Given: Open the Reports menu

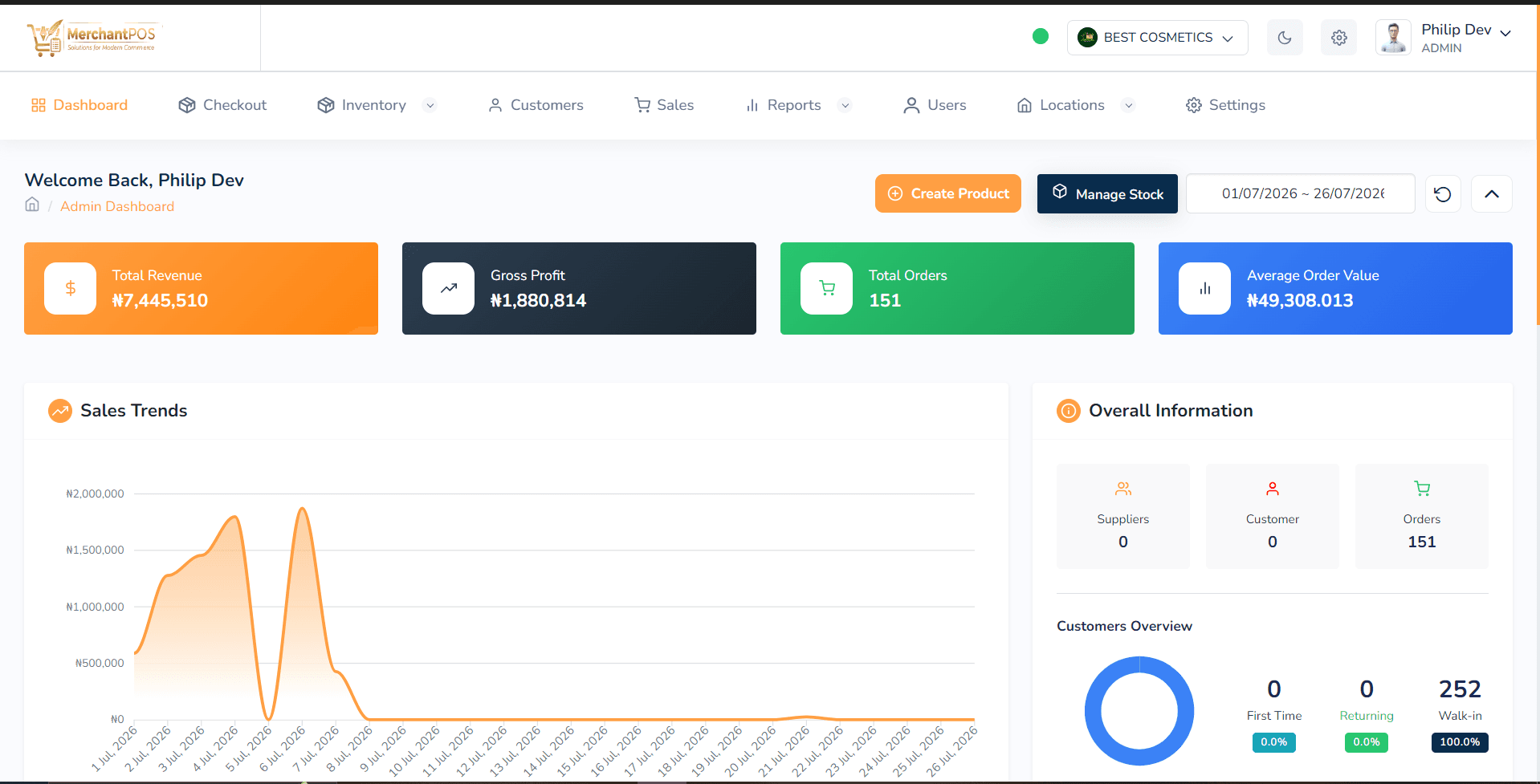Looking at the screenshot, I should pos(783,105).
